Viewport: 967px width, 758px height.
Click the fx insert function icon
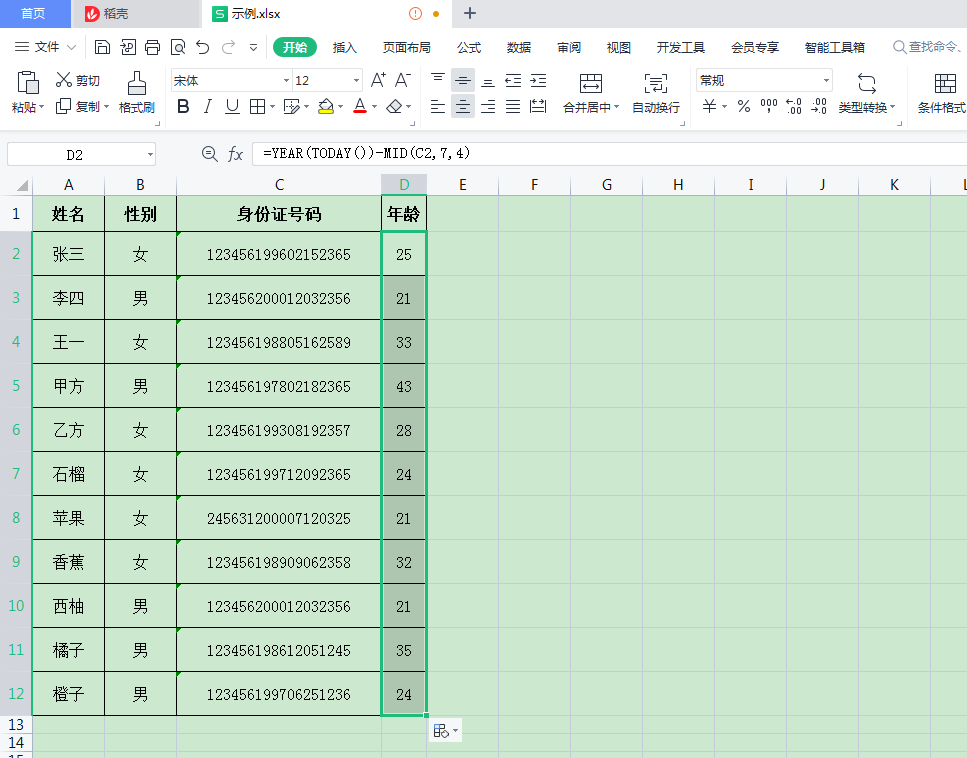pyautogui.click(x=236, y=154)
